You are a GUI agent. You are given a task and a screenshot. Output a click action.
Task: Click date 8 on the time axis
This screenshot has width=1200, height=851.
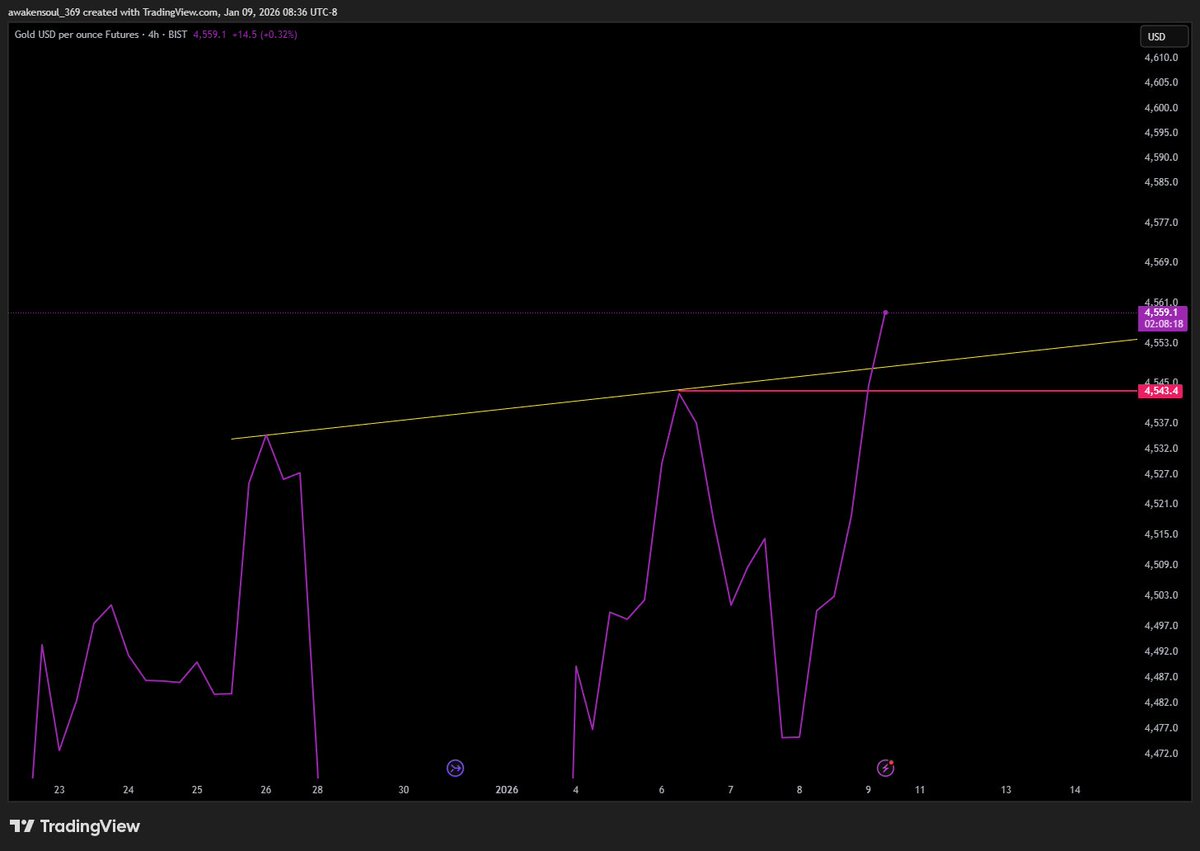point(799,790)
